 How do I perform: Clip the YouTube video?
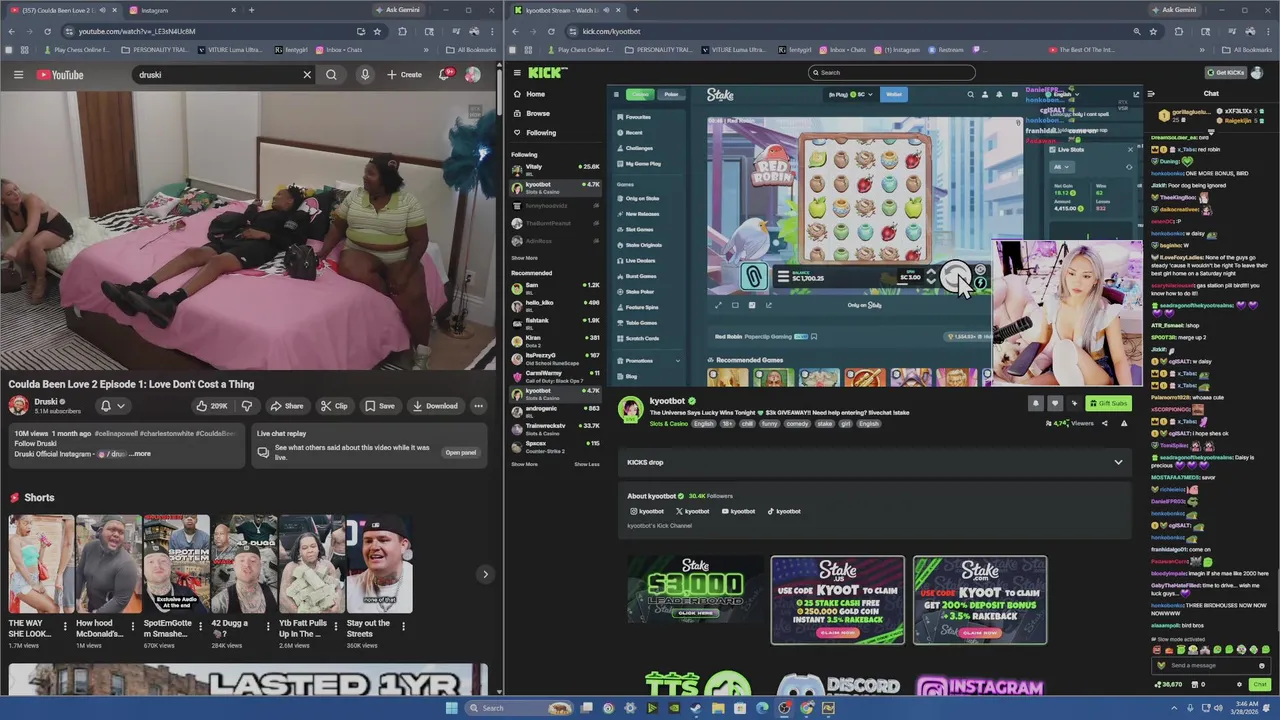pos(334,406)
